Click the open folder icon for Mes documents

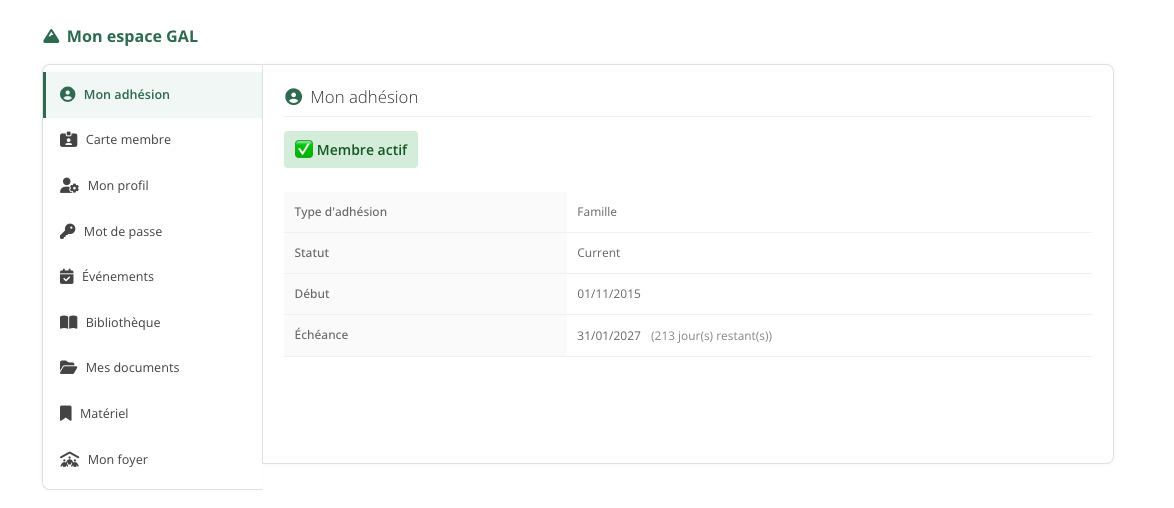tap(69, 368)
